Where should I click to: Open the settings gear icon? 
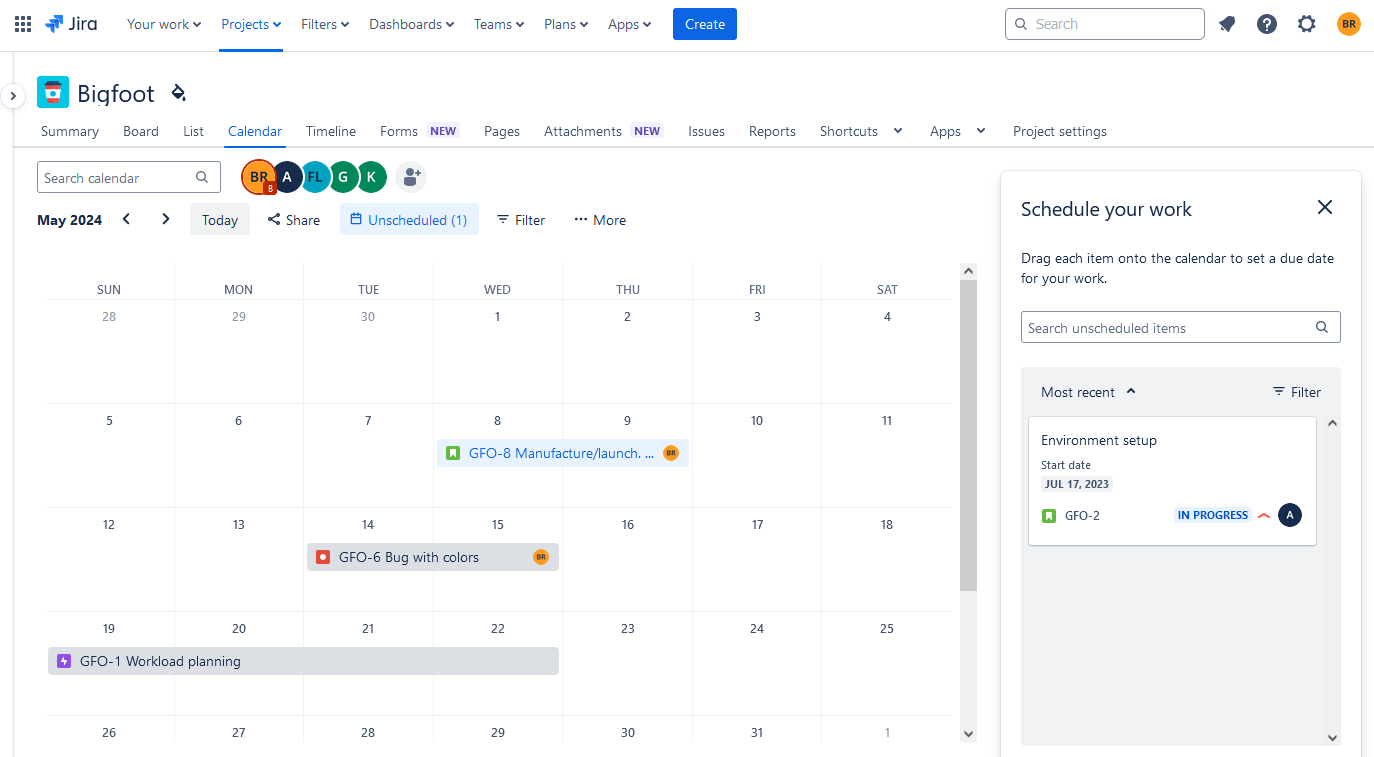1307,24
